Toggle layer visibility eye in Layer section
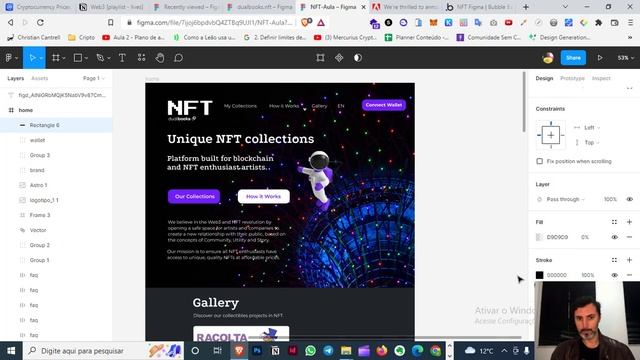 click(x=629, y=199)
